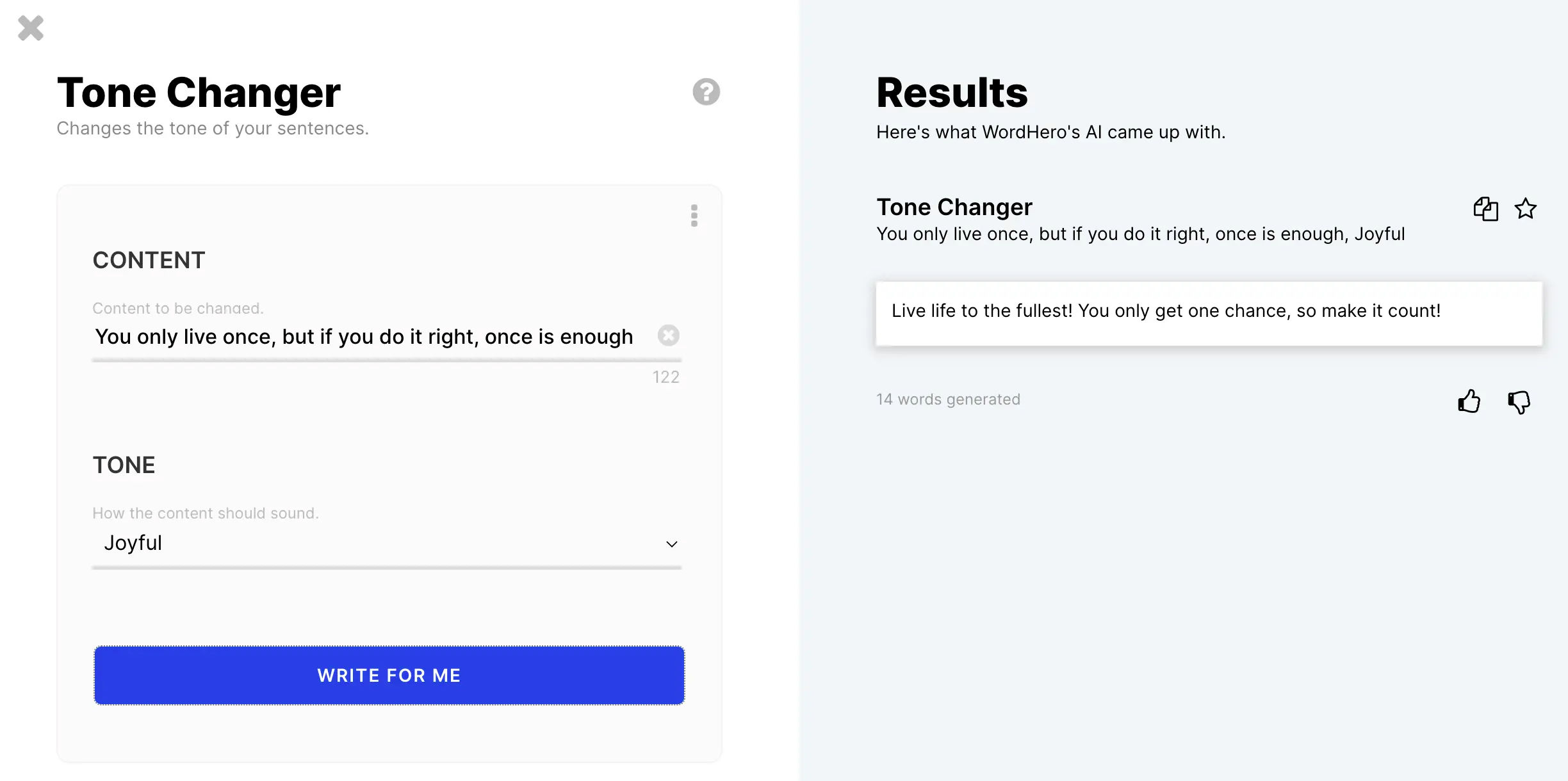Expand tone options from Joyful chevron
The image size is (1568, 781).
(x=671, y=543)
